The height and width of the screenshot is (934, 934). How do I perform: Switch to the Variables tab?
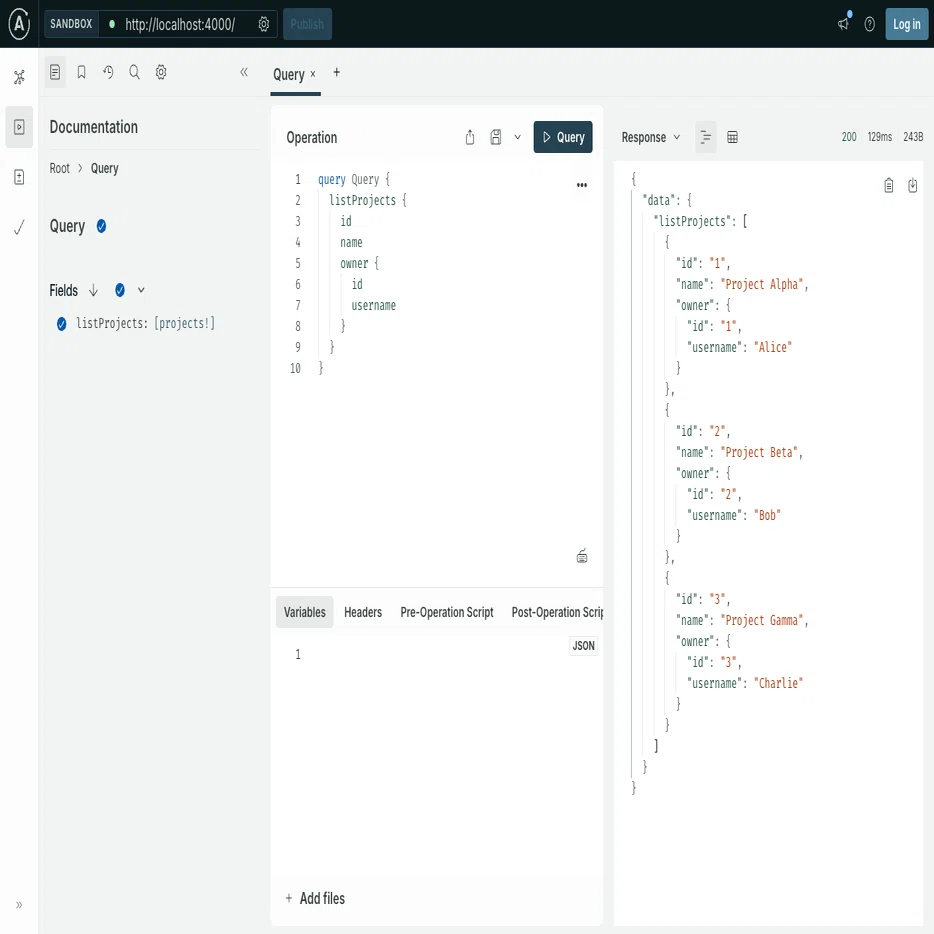(x=304, y=612)
